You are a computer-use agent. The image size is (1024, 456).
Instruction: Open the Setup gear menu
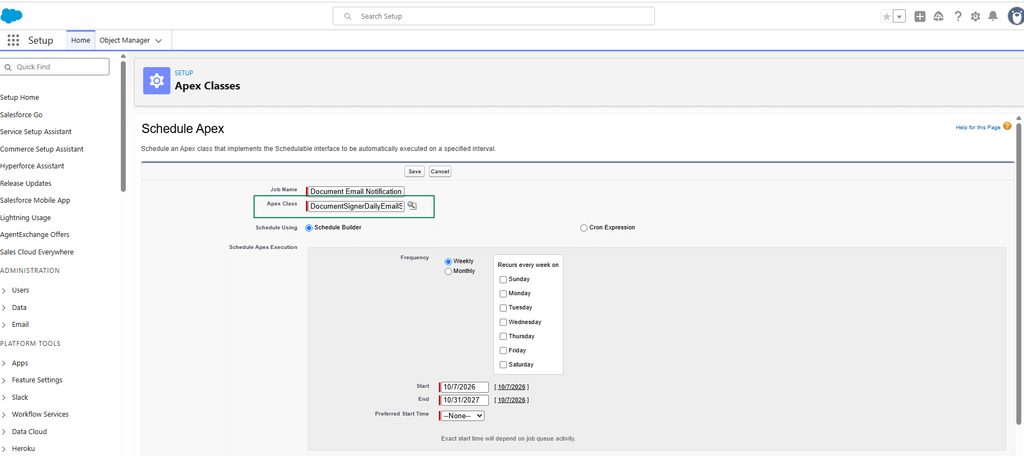coord(975,16)
